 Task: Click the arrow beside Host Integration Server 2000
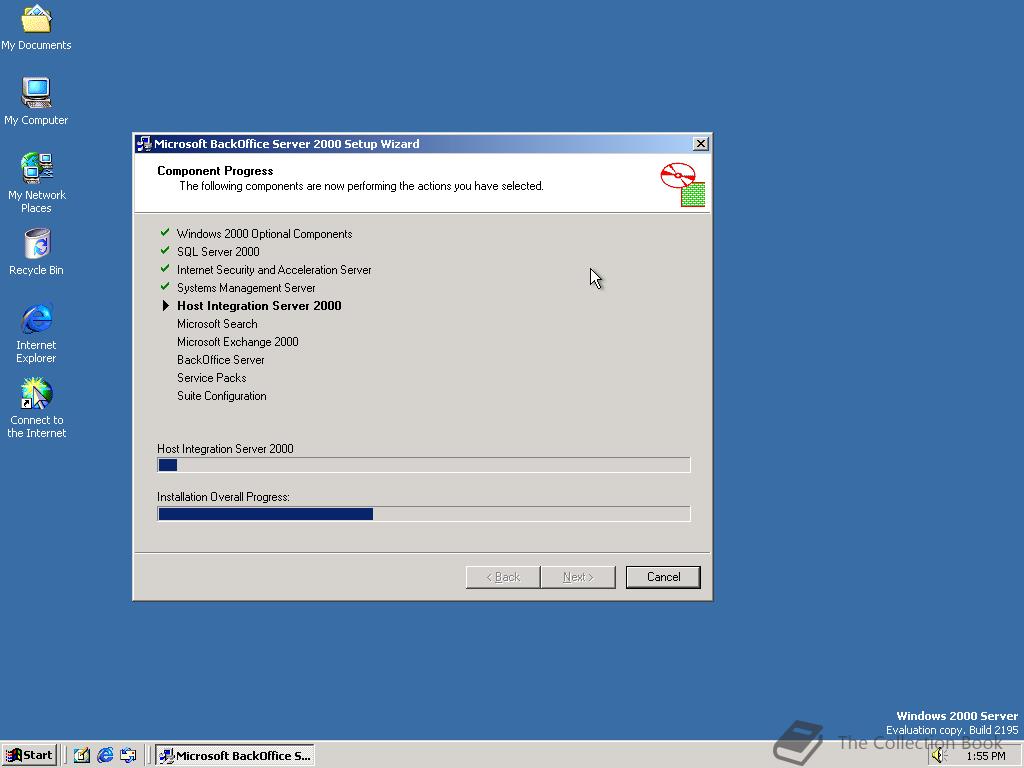166,306
